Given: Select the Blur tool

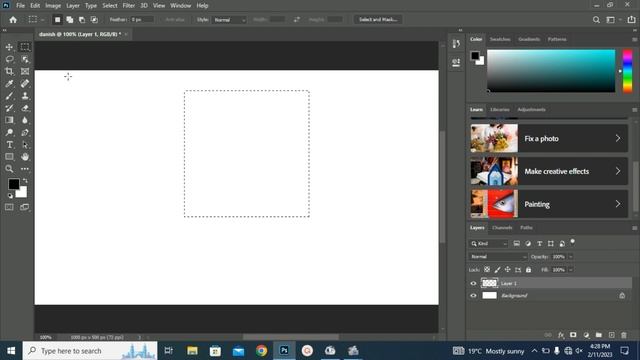Looking at the screenshot, I should tap(25, 120).
